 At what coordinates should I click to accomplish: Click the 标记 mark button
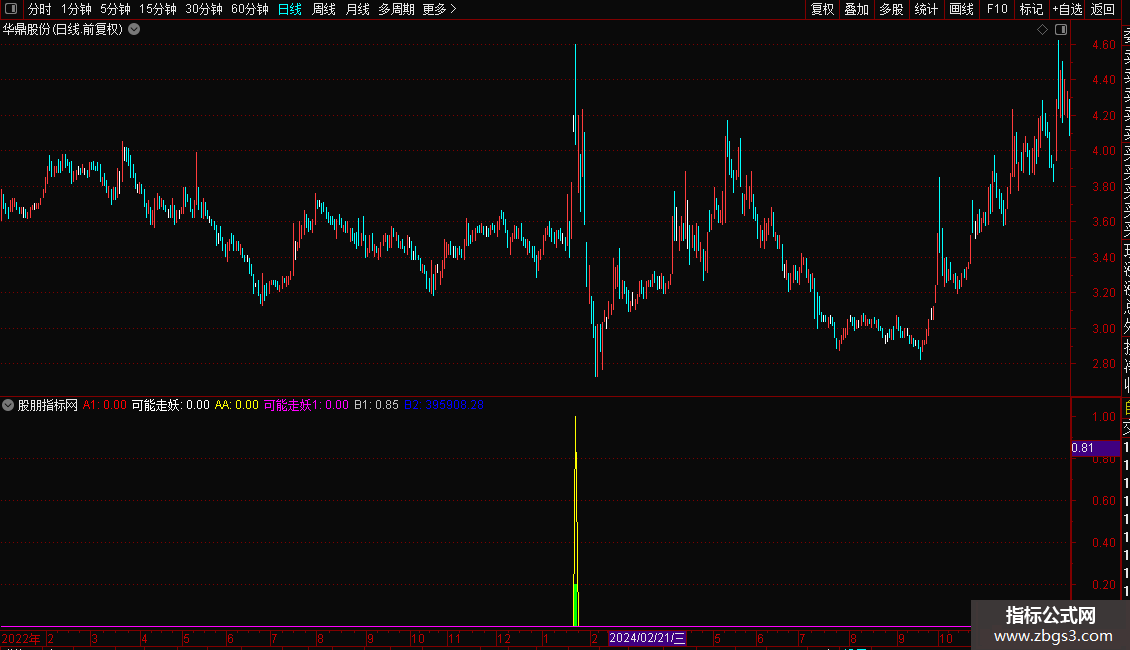[x=1031, y=9]
